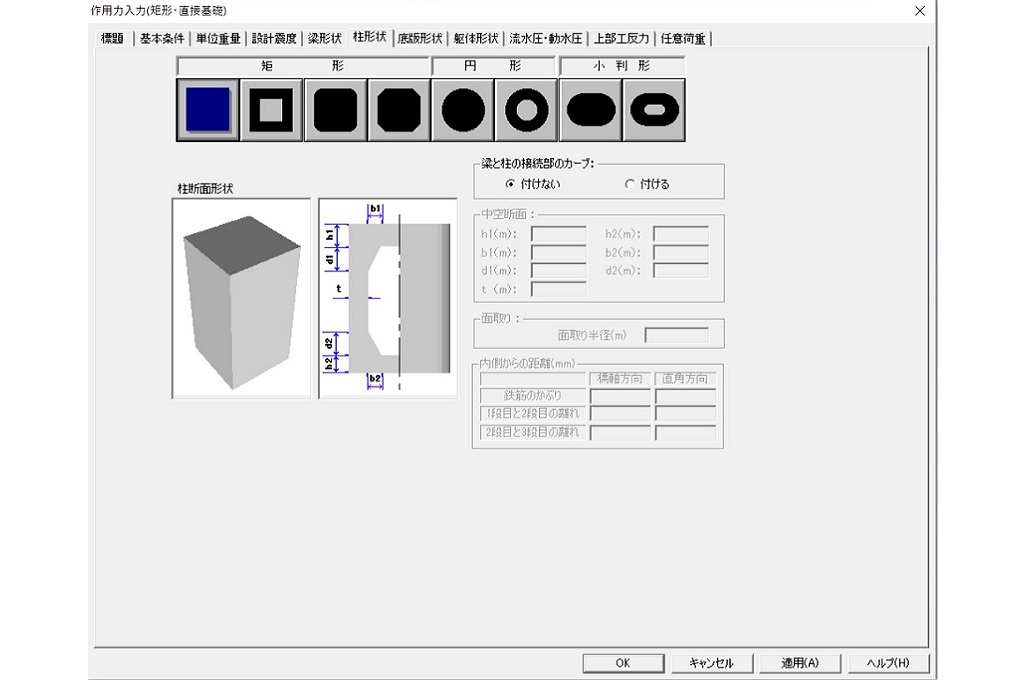
Task: Click the 適用(A) button
Action: coord(800,663)
